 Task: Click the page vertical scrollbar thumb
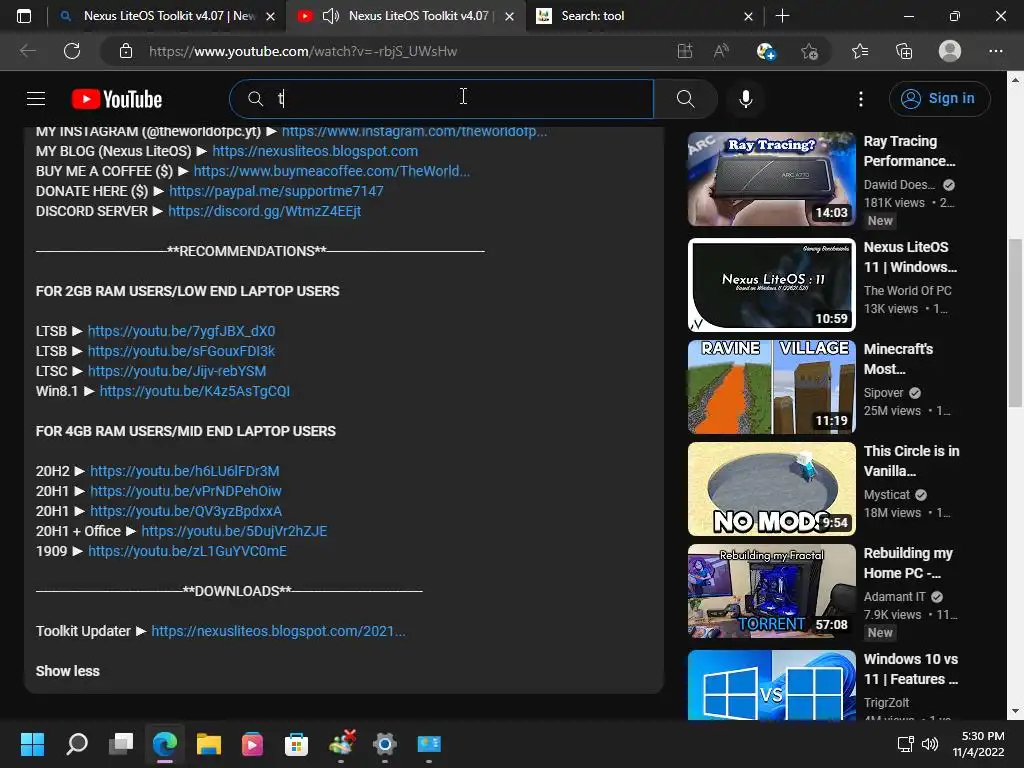[x=1015, y=323]
